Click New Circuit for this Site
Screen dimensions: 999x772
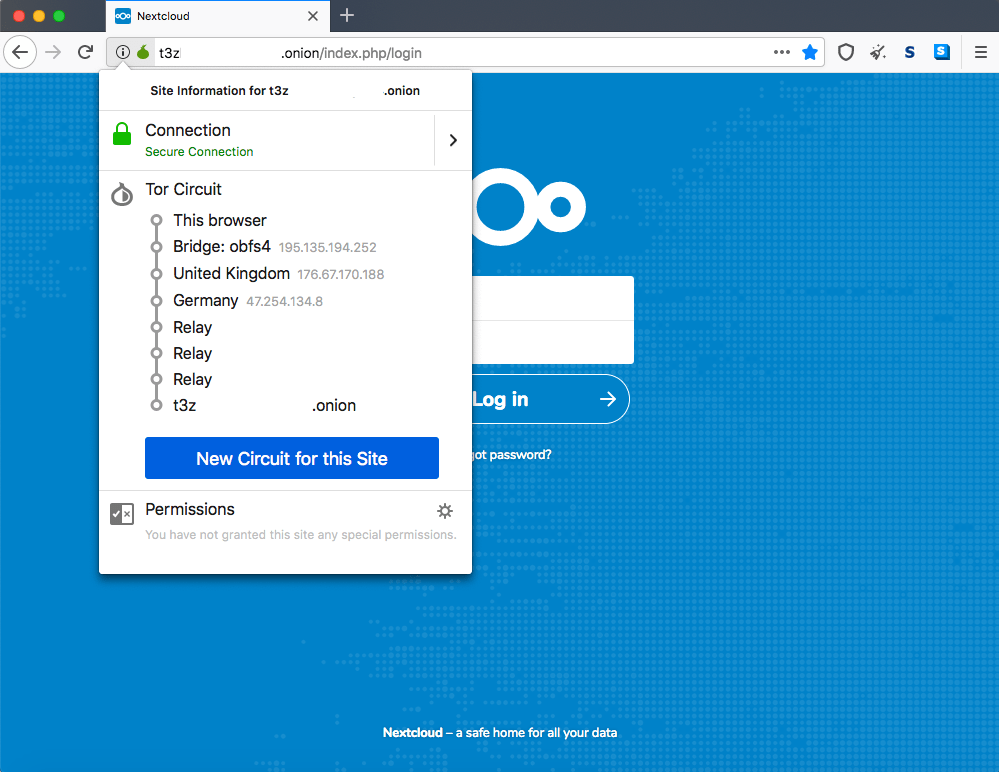pos(292,458)
